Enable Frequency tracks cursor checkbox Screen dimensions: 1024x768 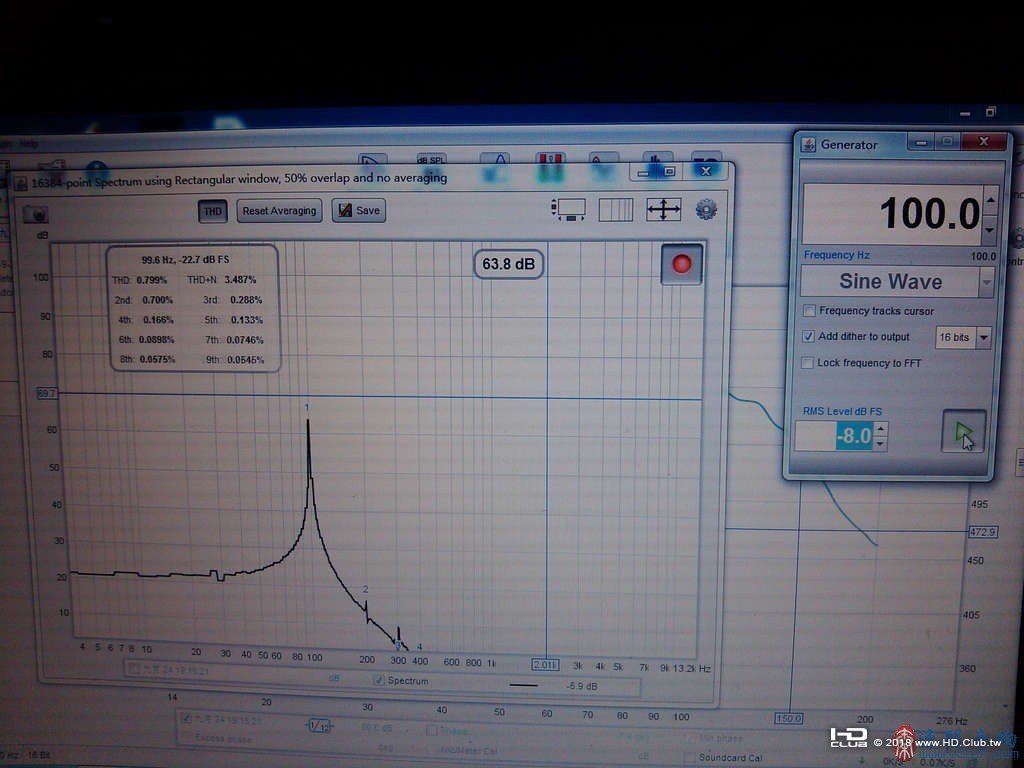809,311
